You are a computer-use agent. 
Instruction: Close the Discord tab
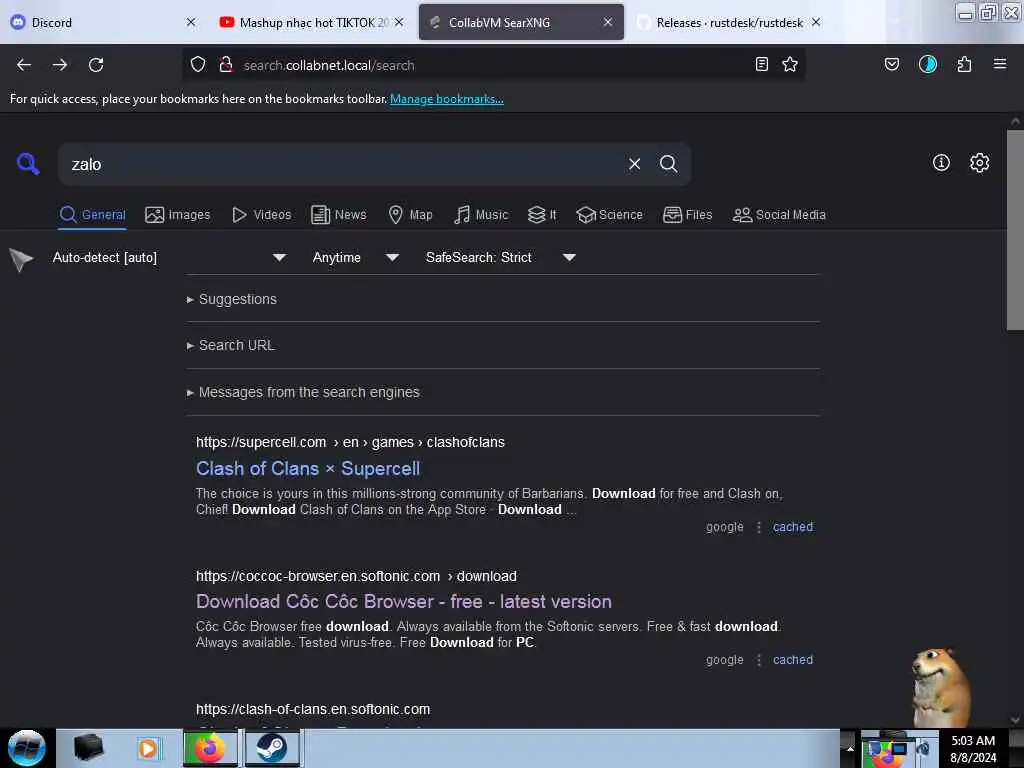pos(191,22)
